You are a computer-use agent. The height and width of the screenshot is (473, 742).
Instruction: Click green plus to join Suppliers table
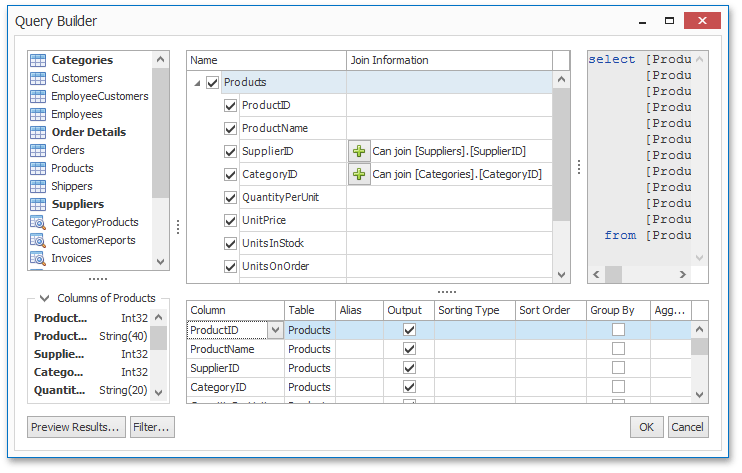point(359,151)
